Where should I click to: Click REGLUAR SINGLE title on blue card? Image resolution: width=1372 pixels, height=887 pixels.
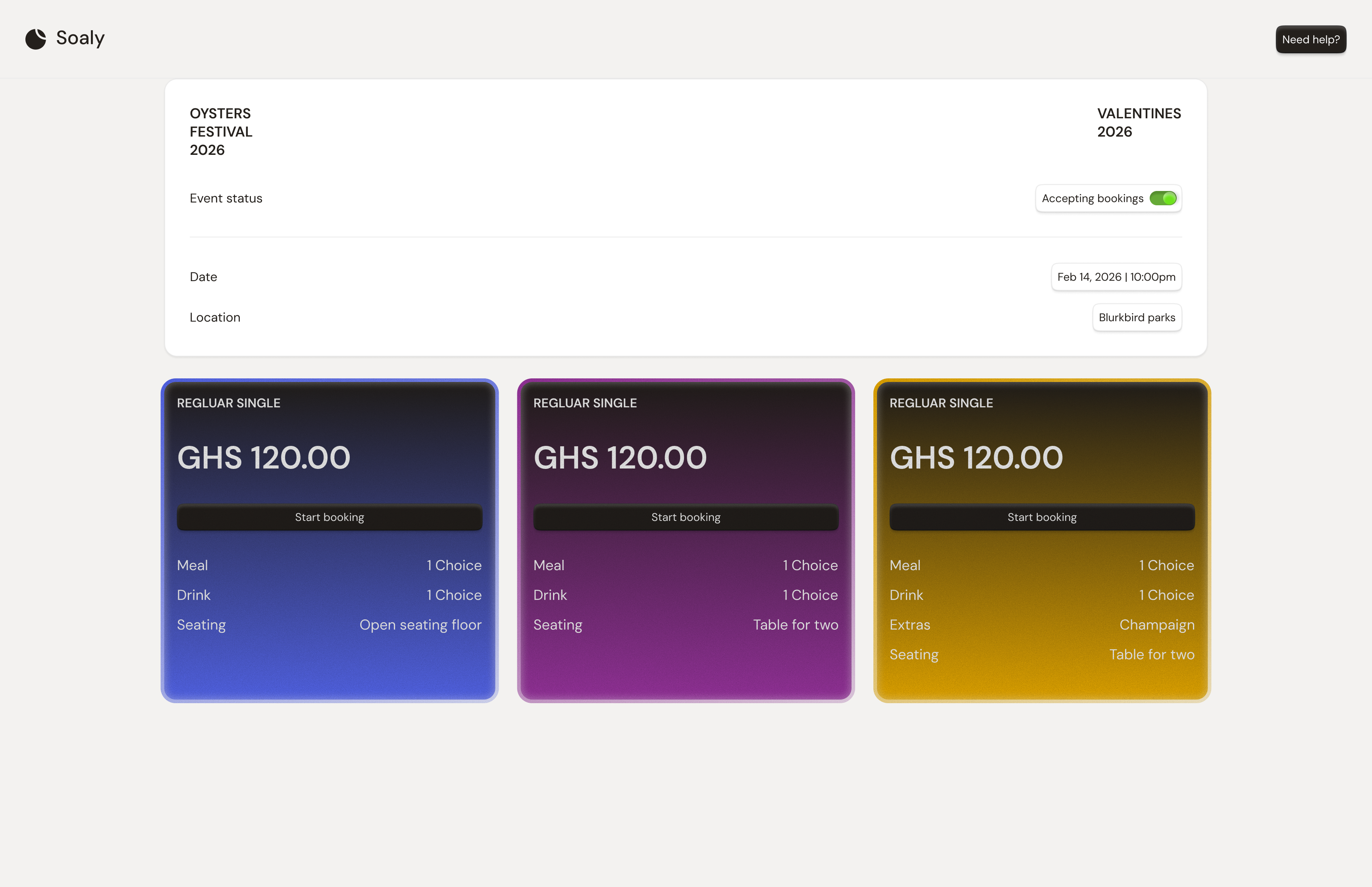tap(229, 403)
